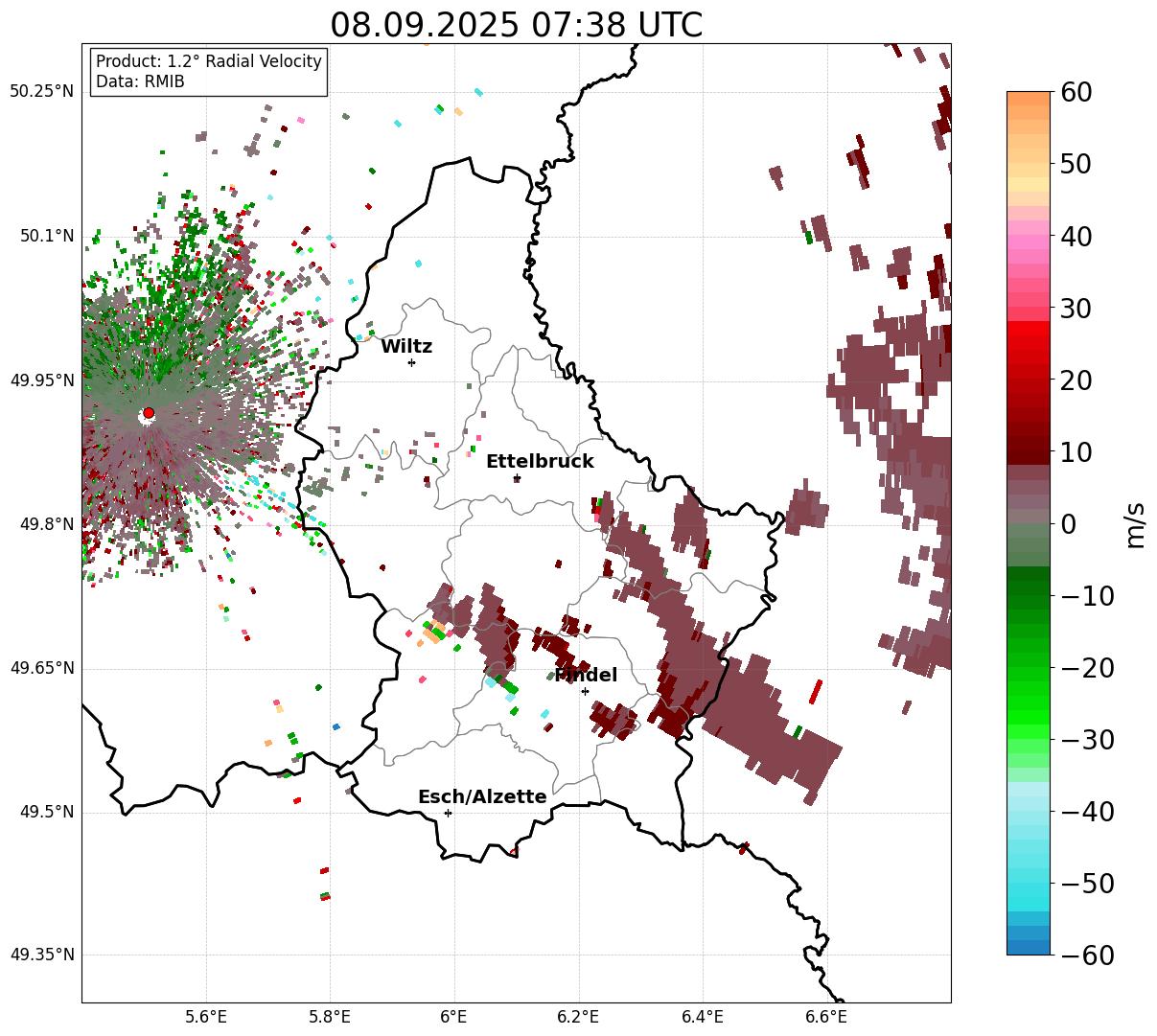Pick the blue colorbar band at −60

1029,945
